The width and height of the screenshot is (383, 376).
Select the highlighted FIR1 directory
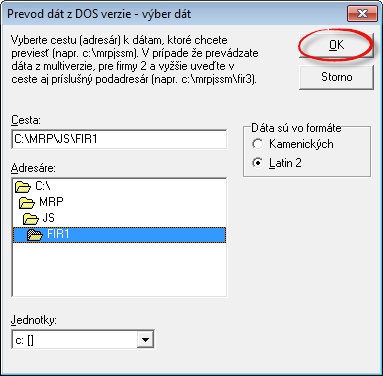119,235
